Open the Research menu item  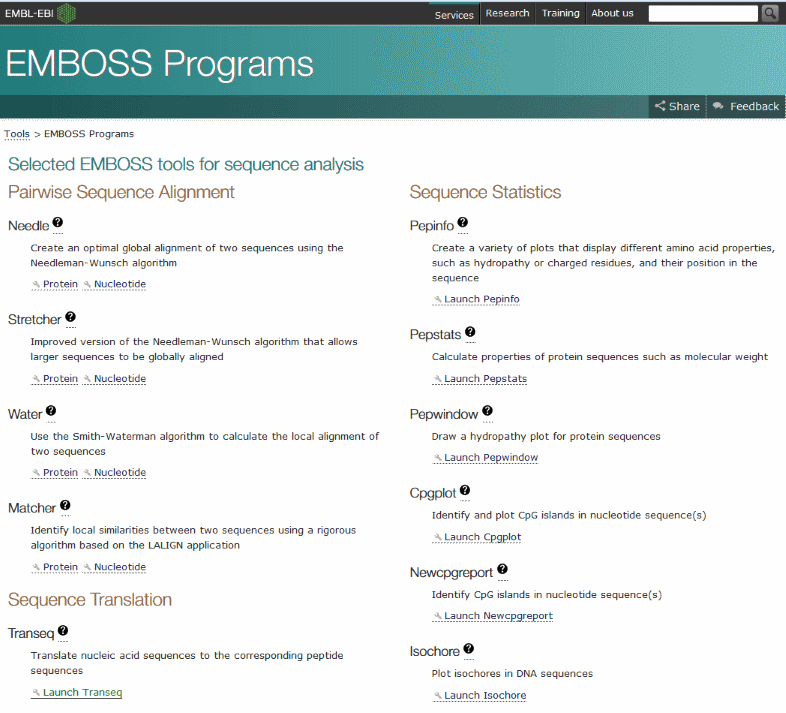click(507, 13)
